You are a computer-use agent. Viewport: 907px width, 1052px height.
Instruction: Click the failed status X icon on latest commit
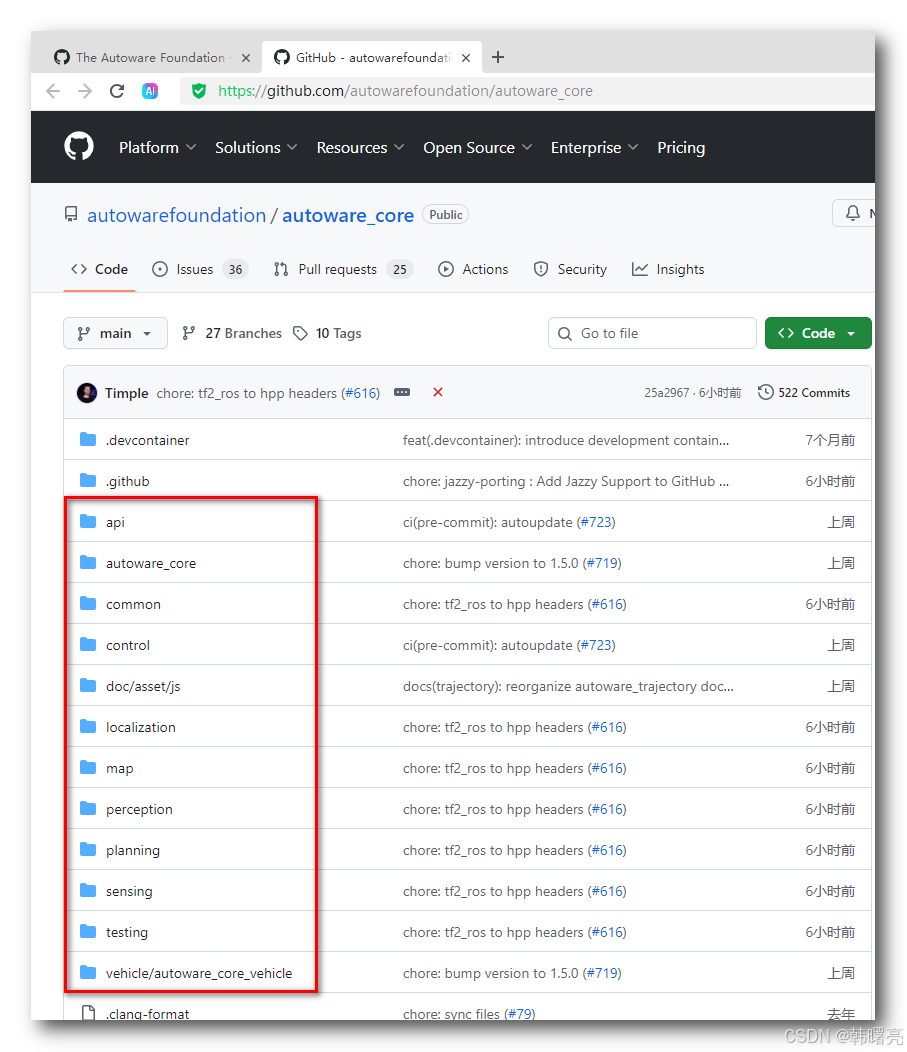[x=438, y=392]
